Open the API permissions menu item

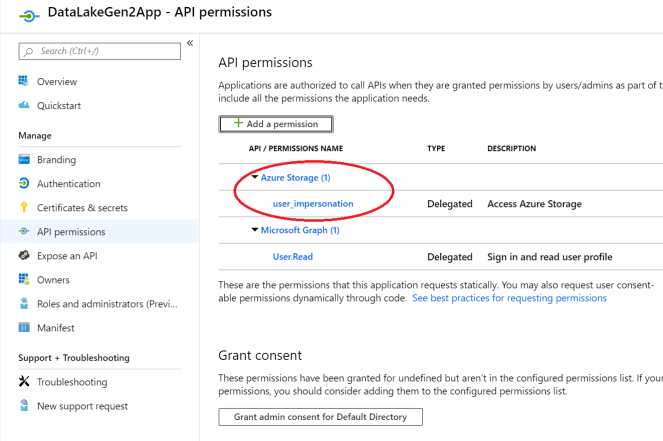[70, 232]
